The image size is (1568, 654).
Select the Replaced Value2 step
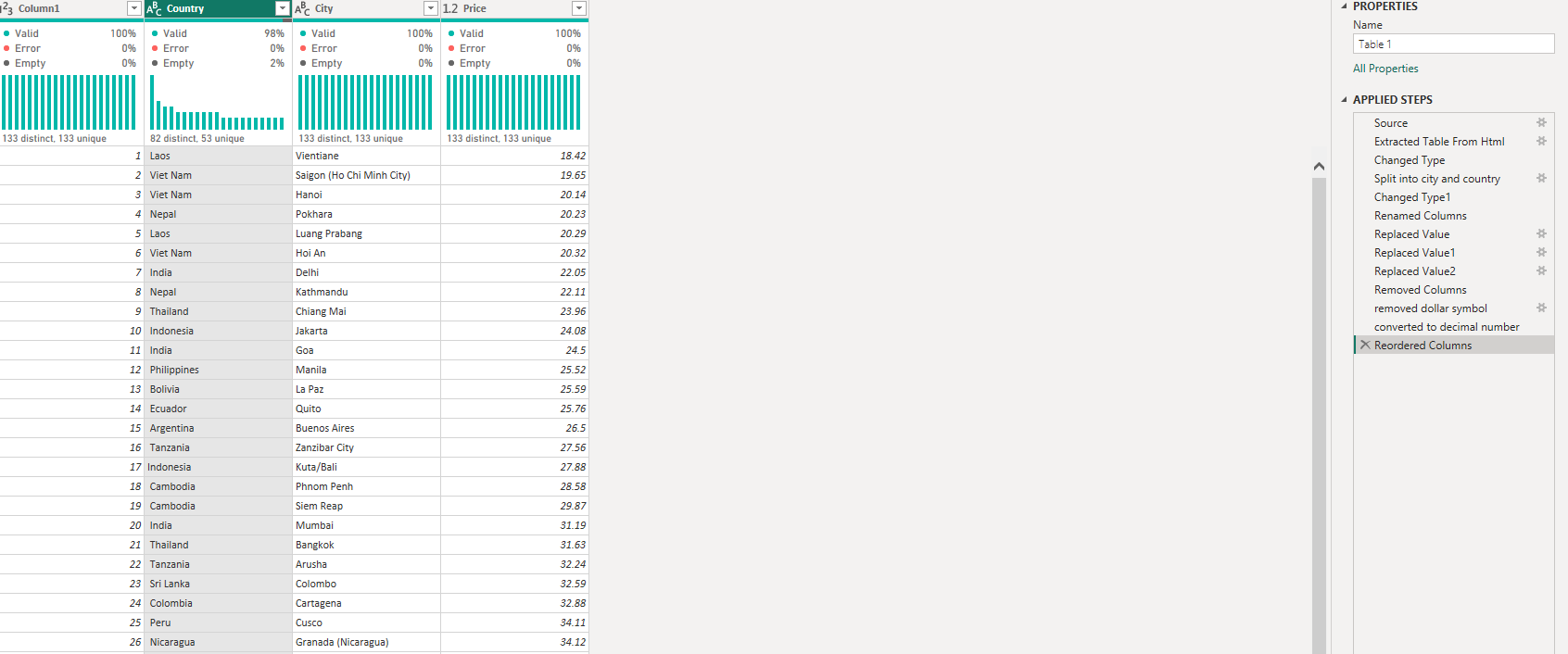(x=1454, y=270)
